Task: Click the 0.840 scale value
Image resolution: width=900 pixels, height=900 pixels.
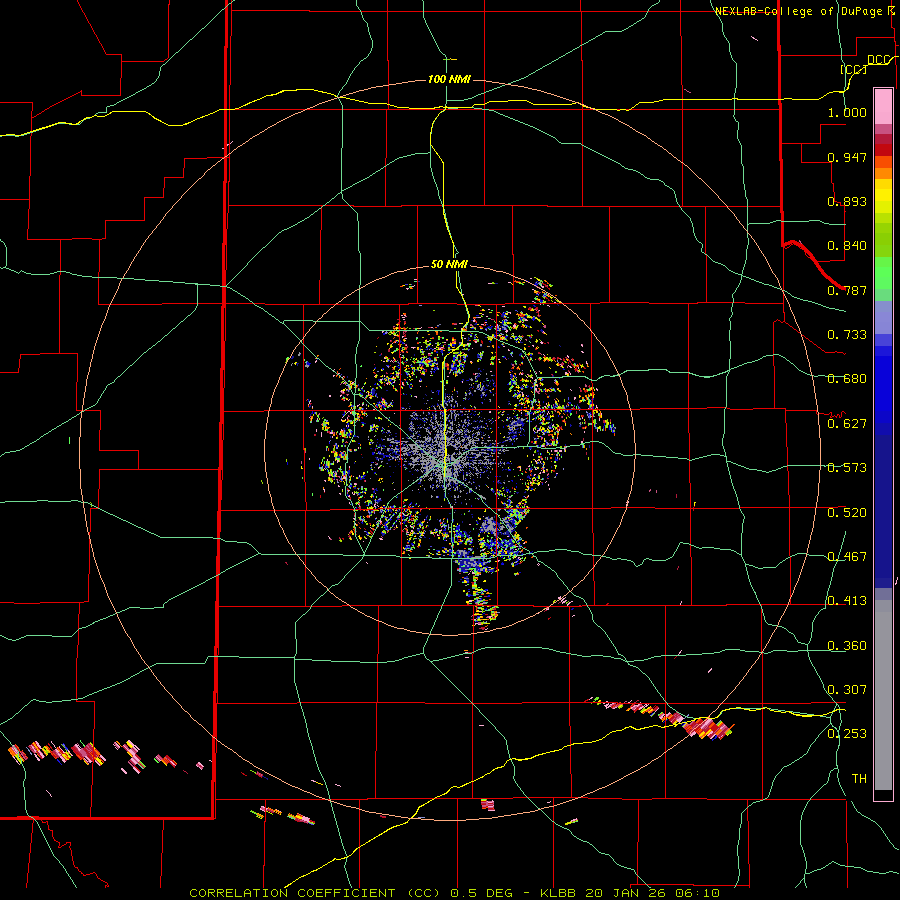Action: tap(847, 246)
